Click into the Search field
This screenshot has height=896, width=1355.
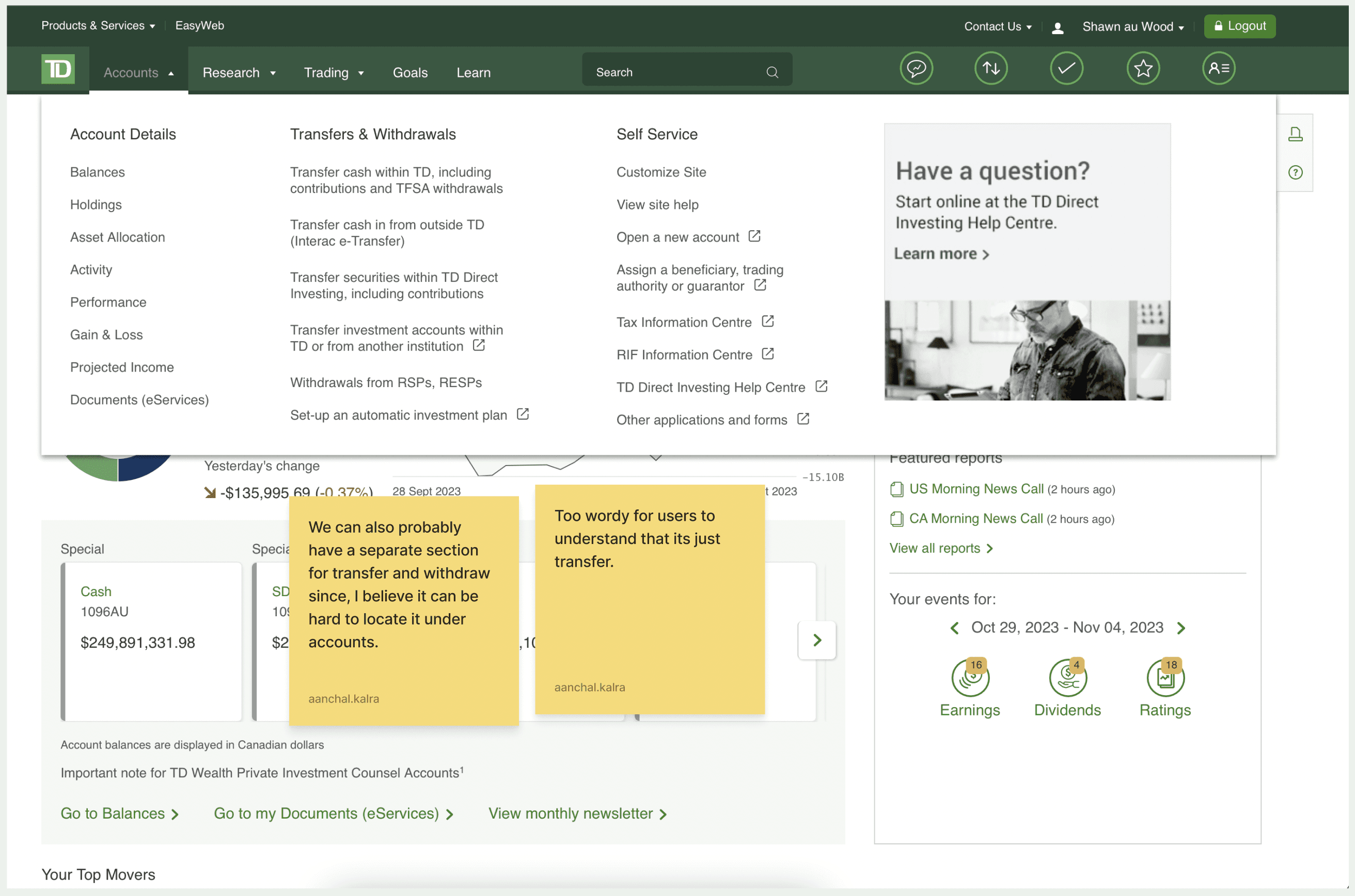click(x=674, y=73)
